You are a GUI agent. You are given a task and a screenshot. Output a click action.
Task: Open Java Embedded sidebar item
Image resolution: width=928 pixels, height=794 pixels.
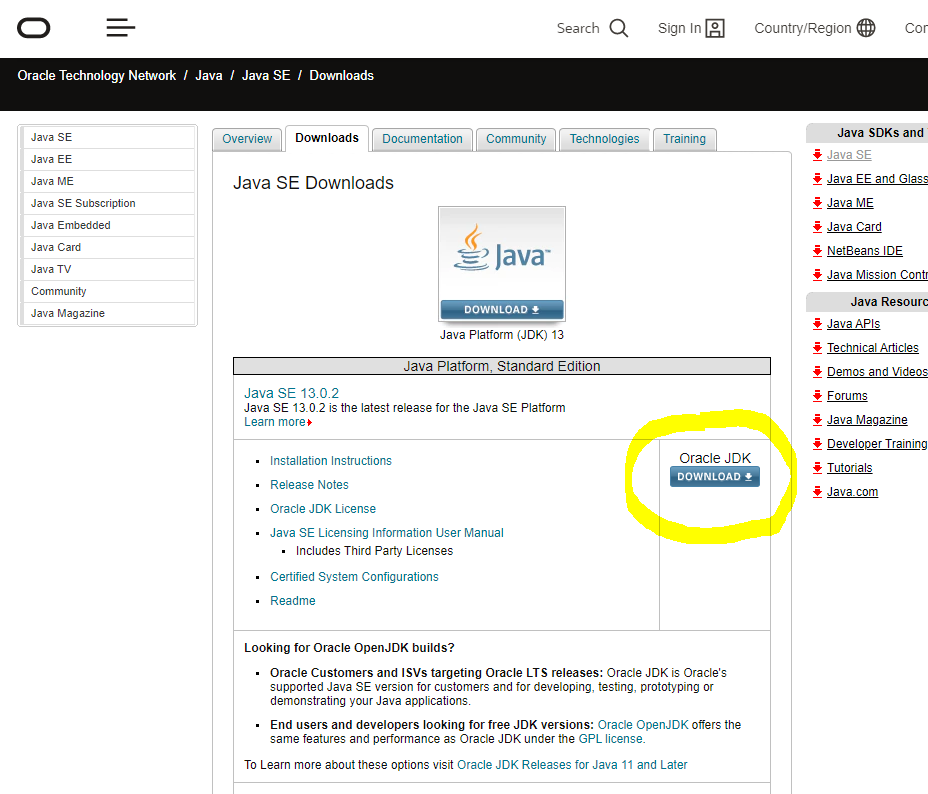pyautogui.click(x=108, y=225)
